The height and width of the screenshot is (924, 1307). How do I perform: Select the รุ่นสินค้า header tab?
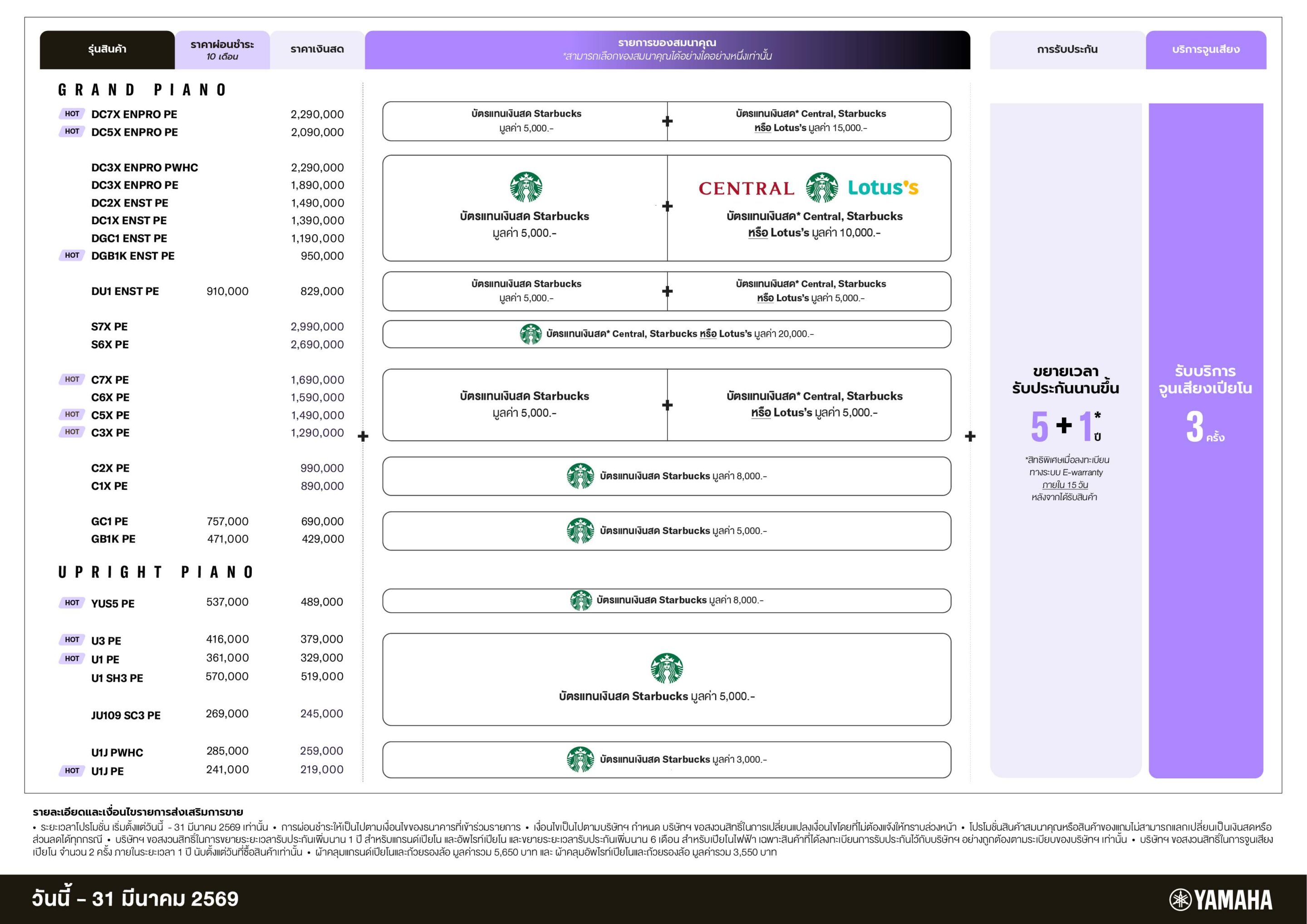point(107,49)
